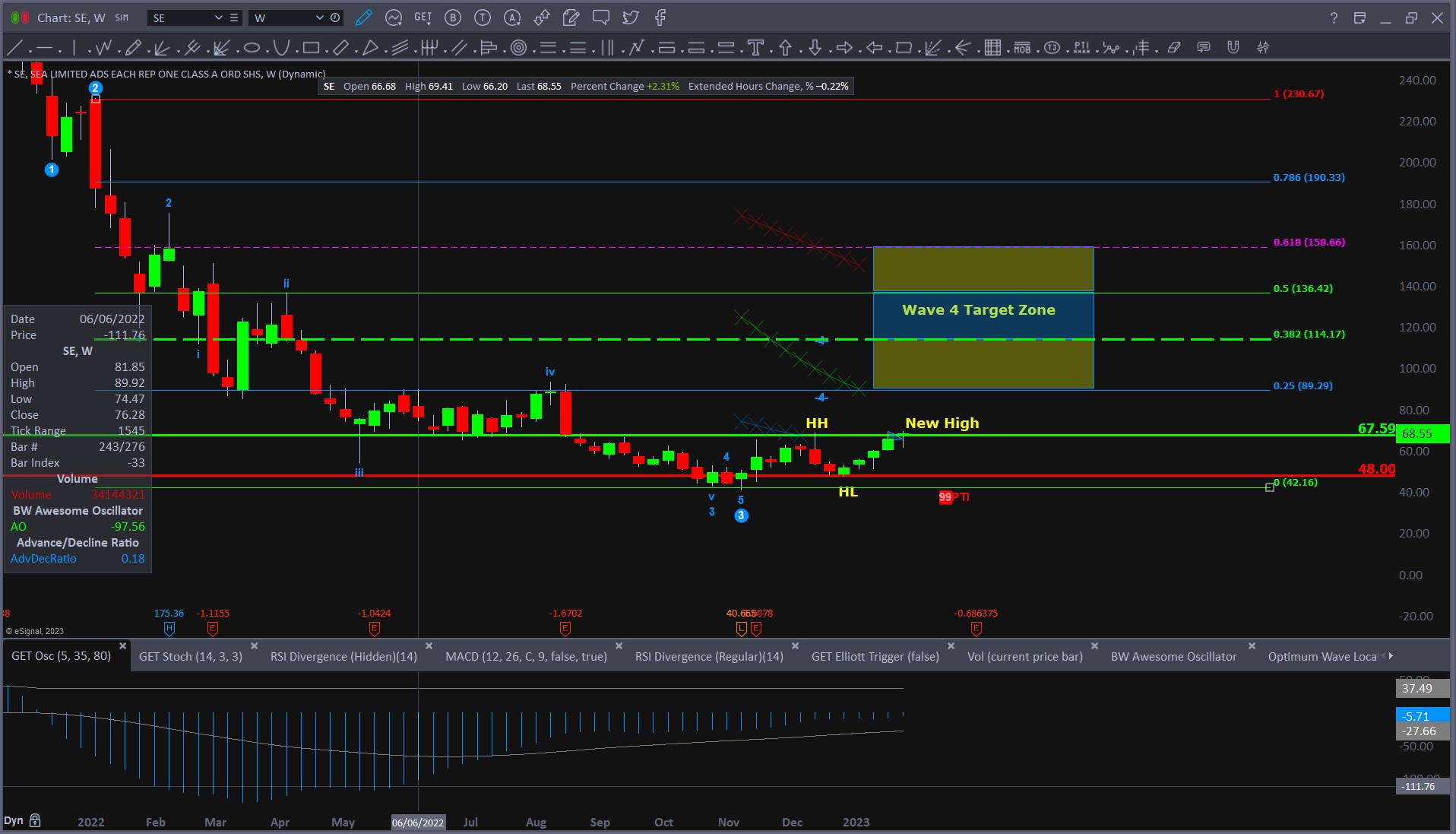The width and height of the screenshot is (1456, 834).
Task: Select the trend line drawing tool
Action: (14, 48)
